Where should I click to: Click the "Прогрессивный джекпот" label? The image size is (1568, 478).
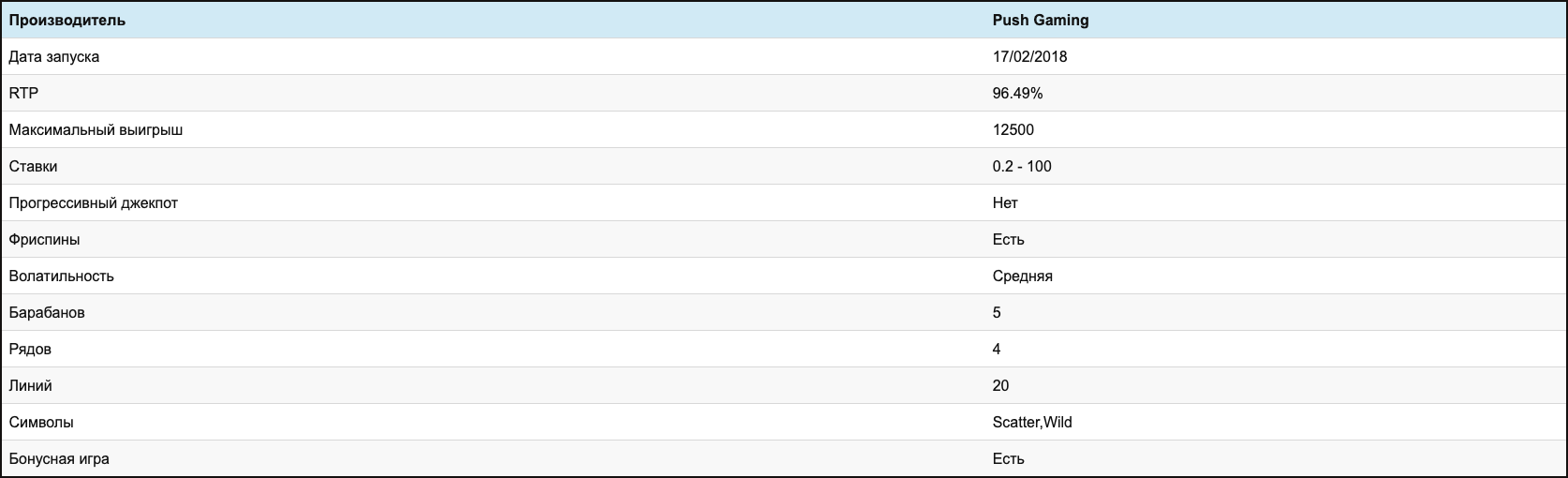tap(93, 202)
